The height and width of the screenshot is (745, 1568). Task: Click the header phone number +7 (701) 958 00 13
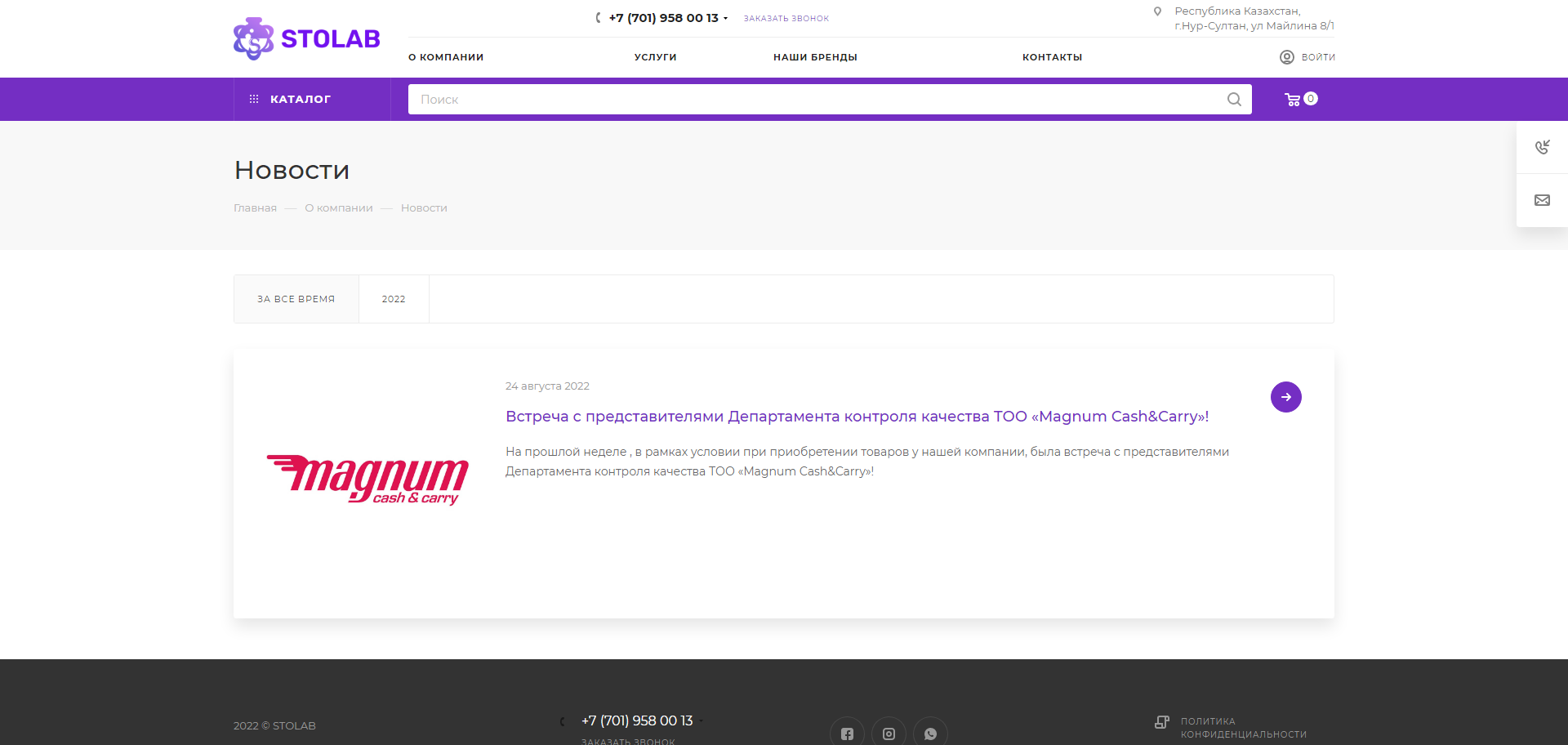[663, 18]
